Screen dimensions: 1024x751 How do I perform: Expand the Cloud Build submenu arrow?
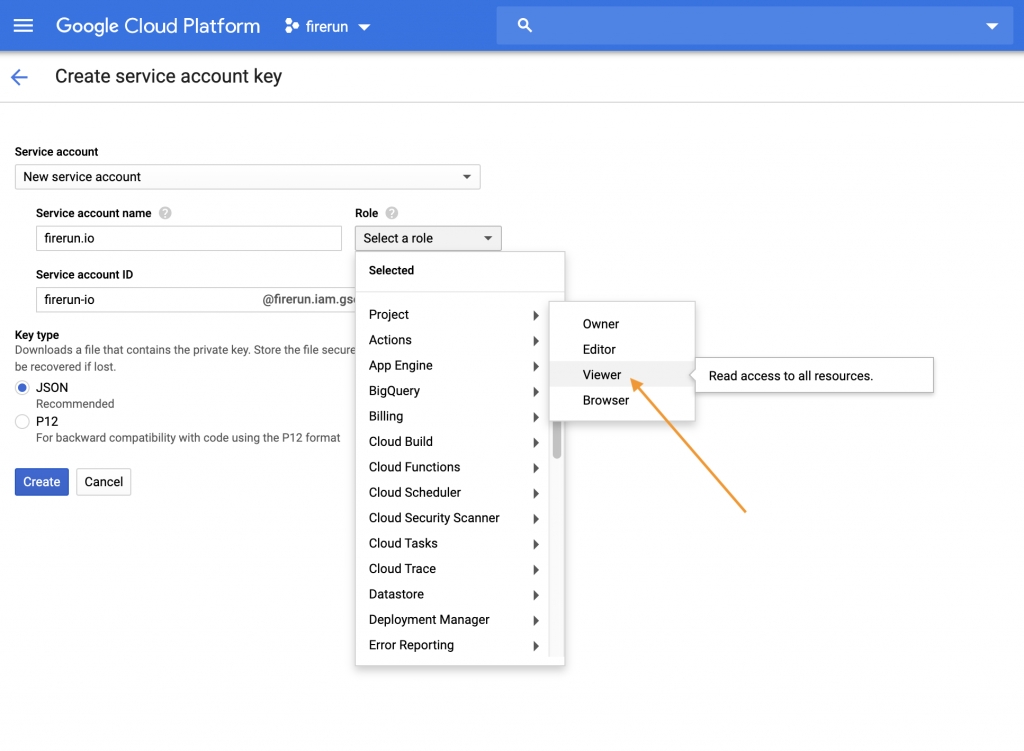536,443
